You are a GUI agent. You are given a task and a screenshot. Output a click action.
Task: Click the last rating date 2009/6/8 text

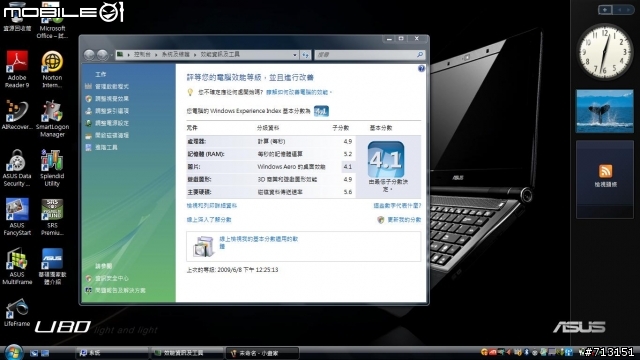point(232,270)
